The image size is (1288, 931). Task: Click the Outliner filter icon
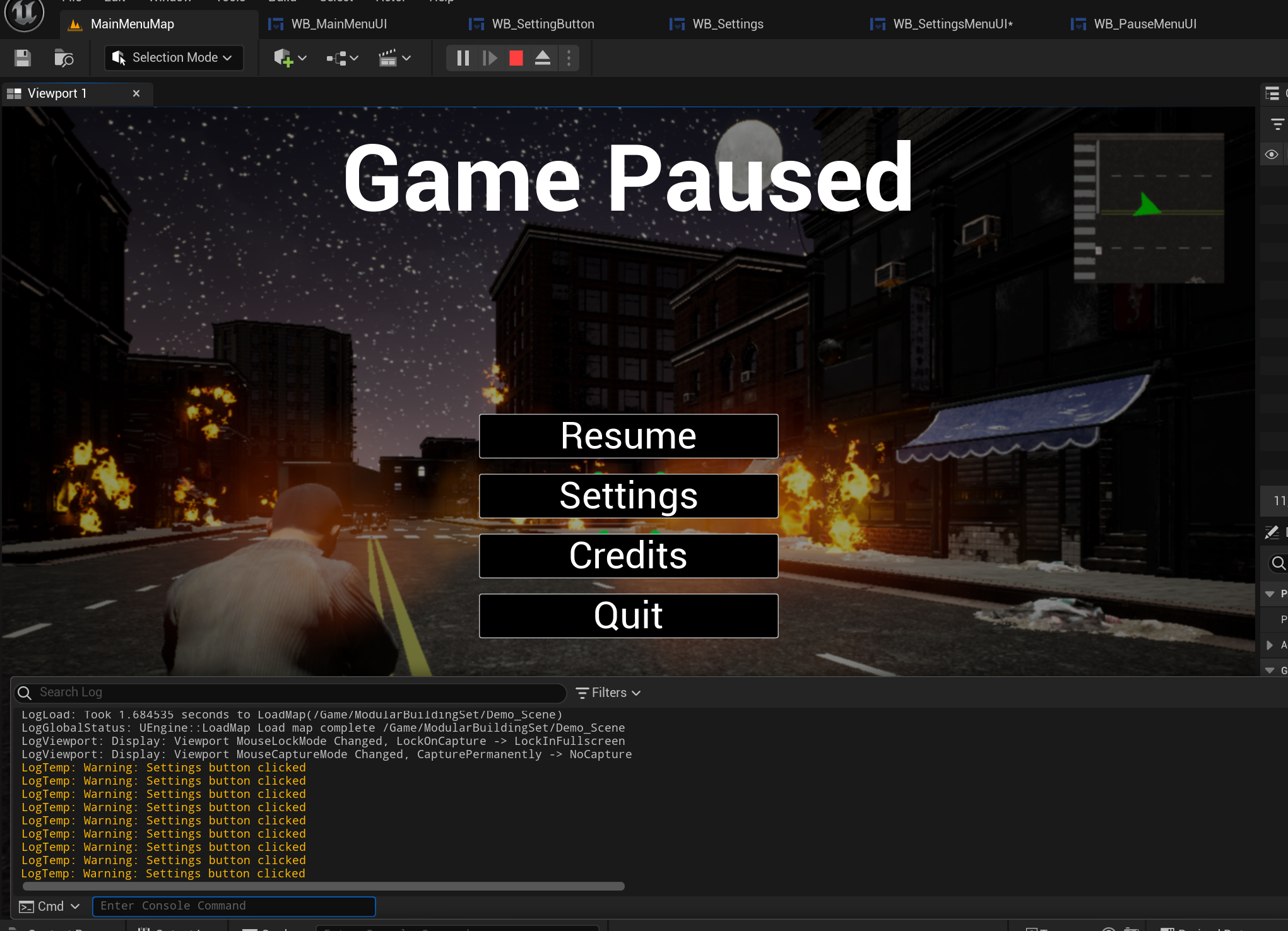(1277, 124)
